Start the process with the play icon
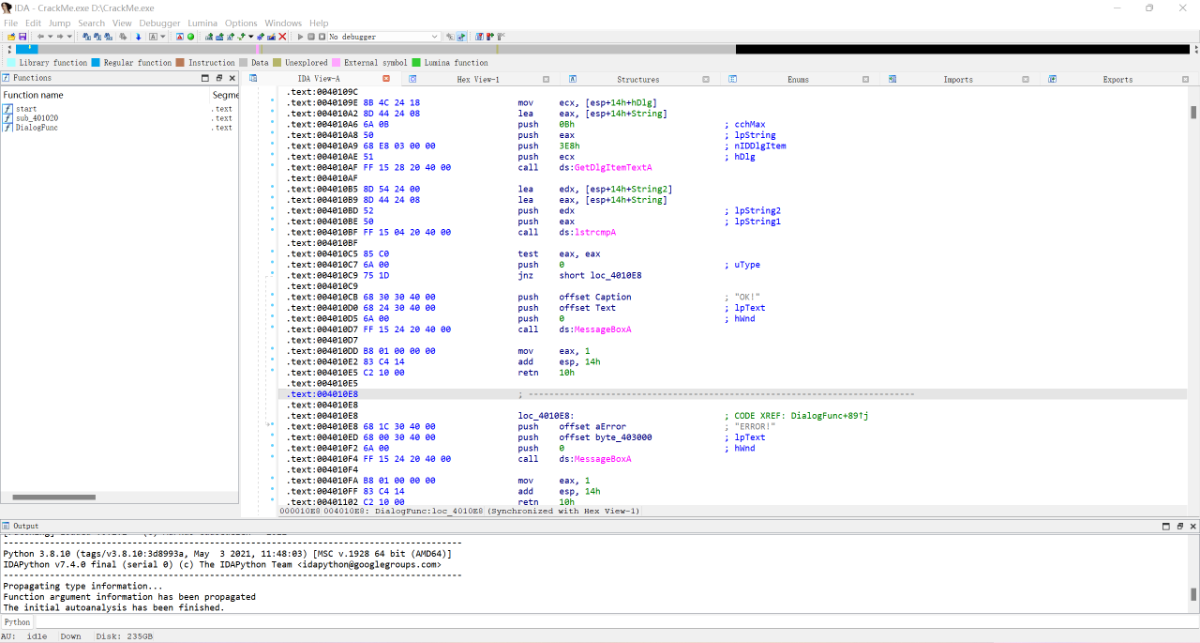Image resolution: width=1200 pixels, height=643 pixels. pyautogui.click(x=299, y=36)
